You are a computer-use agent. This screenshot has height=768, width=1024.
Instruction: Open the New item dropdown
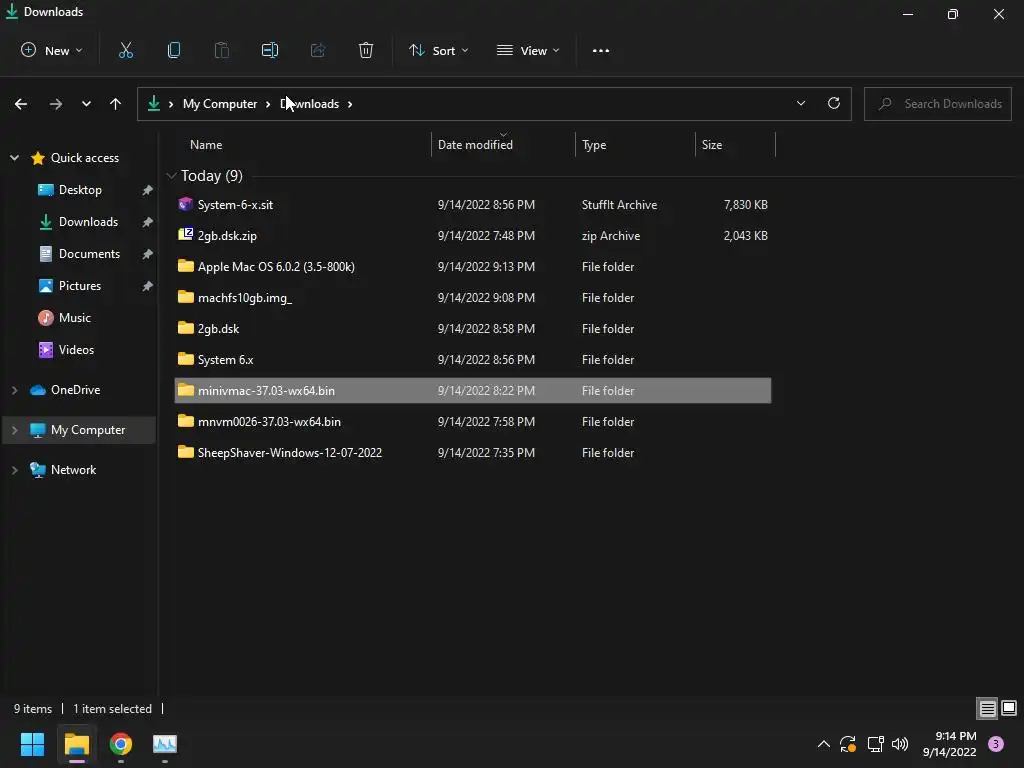(x=52, y=50)
